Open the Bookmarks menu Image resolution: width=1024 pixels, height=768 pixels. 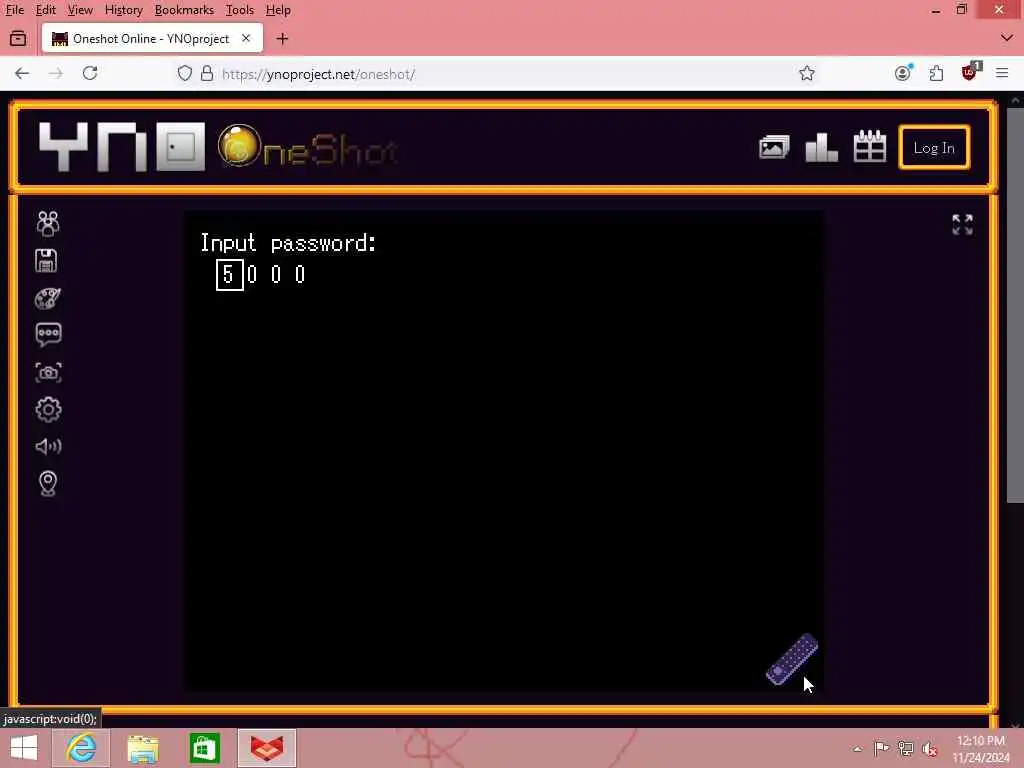click(x=184, y=10)
